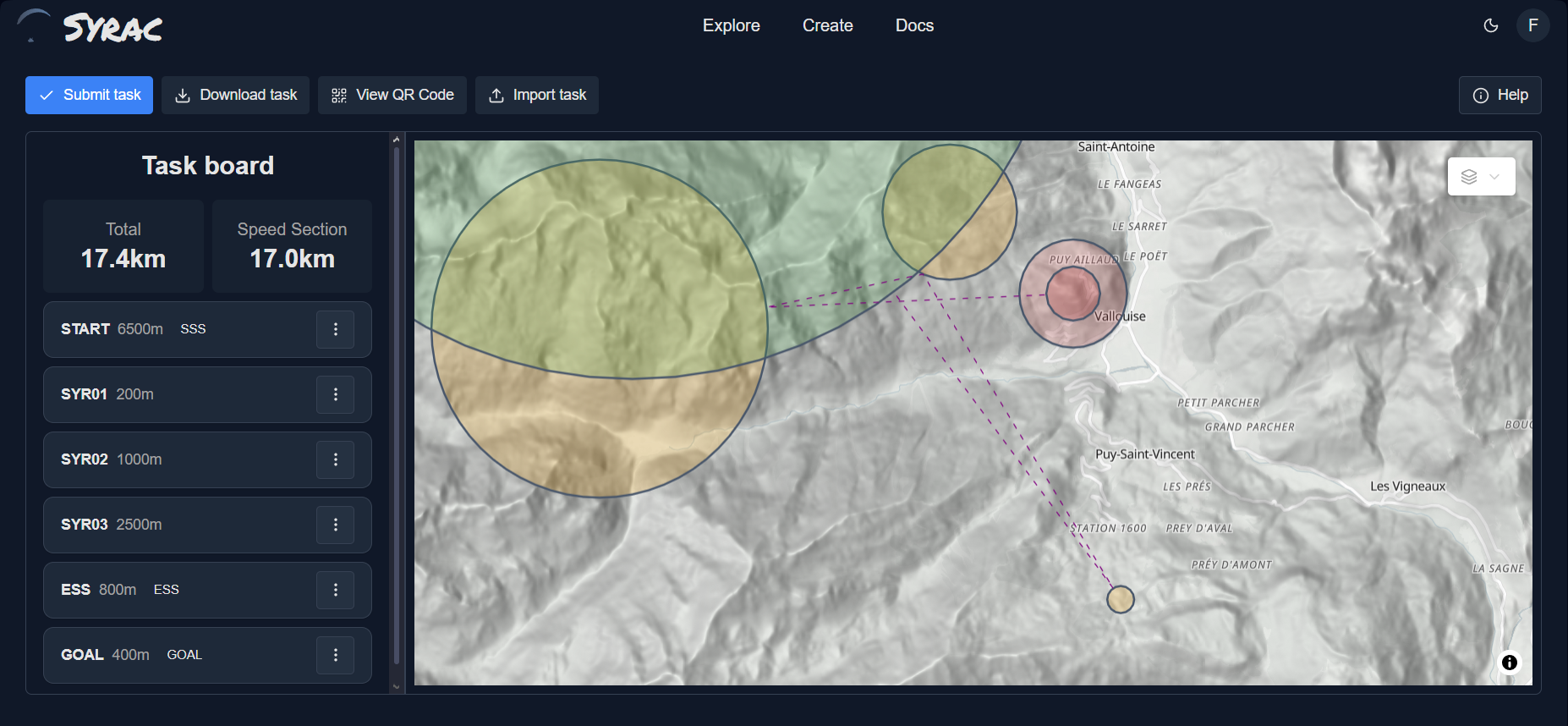Screen dimensions: 1568x726
Task: Open options menu for SYR02 turnpoint
Action: pyautogui.click(x=336, y=459)
